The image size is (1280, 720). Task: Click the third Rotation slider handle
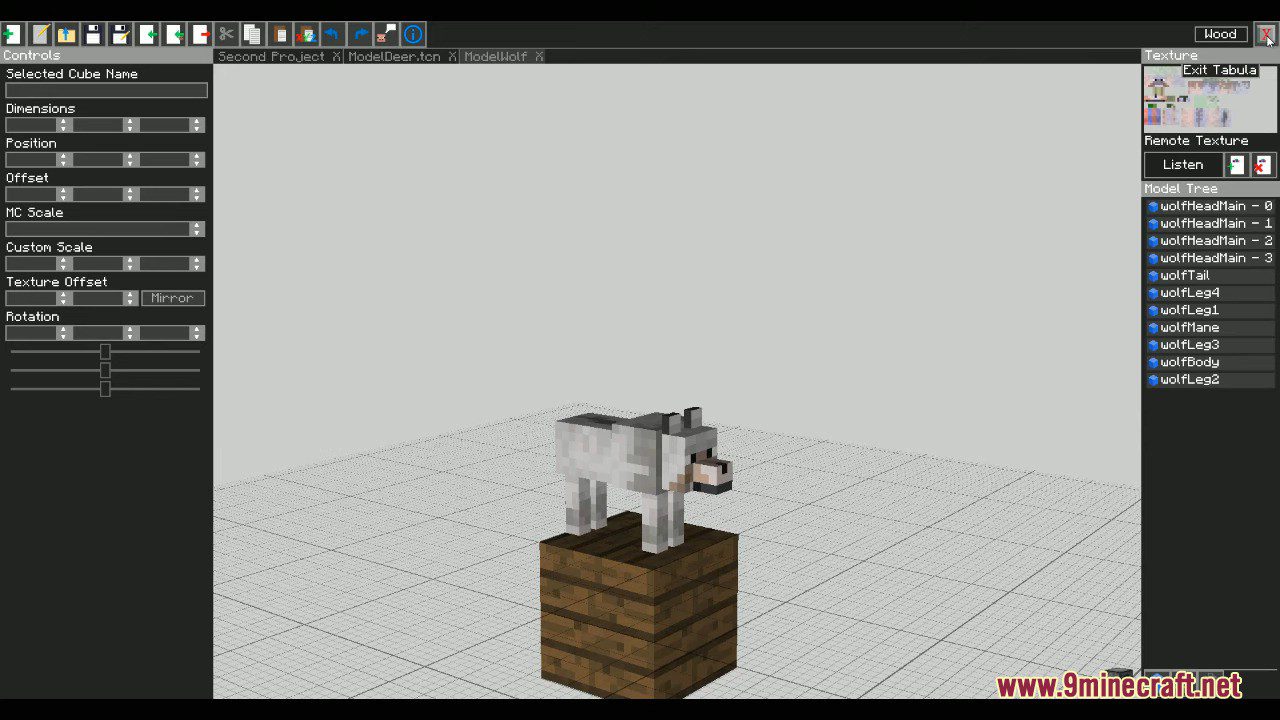click(x=105, y=389)
